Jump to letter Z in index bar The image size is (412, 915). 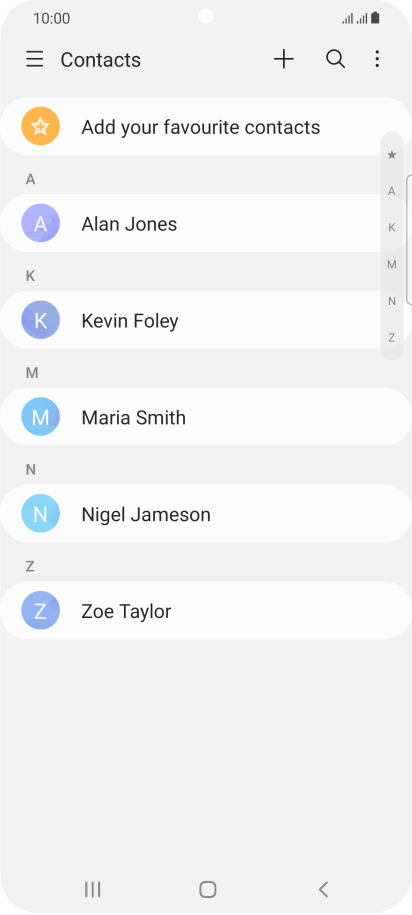[x=392, y=337]
